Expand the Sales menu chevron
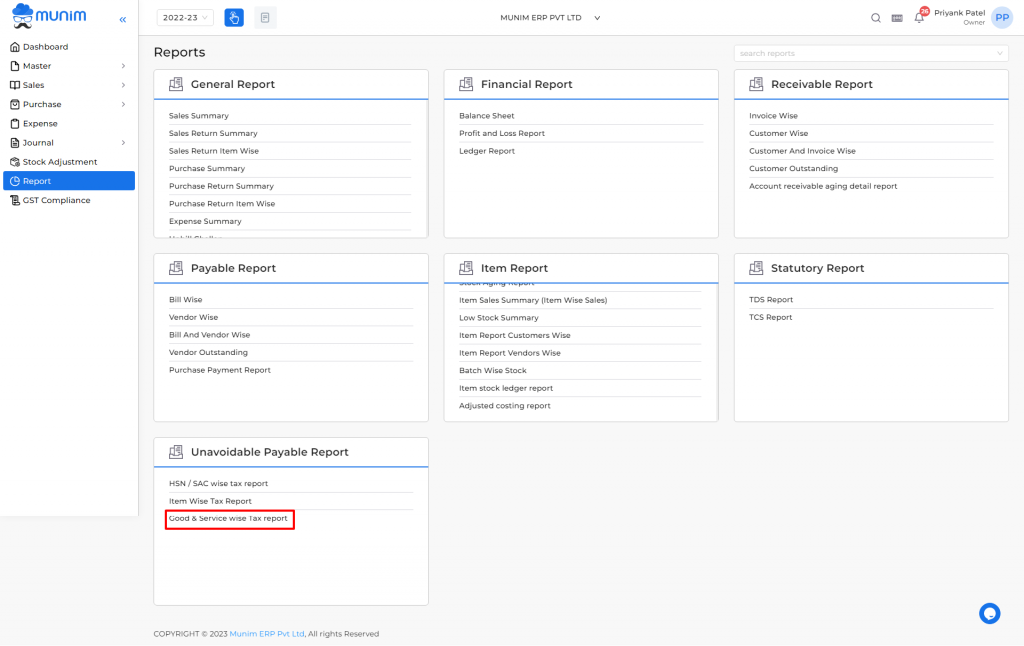The height and width of the screenshot is (646, 1024). pos(123,85)
